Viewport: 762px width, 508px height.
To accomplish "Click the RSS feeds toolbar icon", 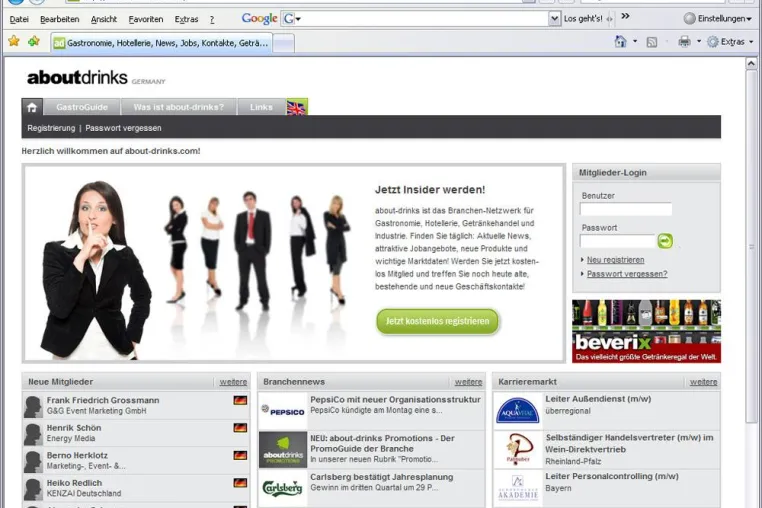I will [652, 42].
